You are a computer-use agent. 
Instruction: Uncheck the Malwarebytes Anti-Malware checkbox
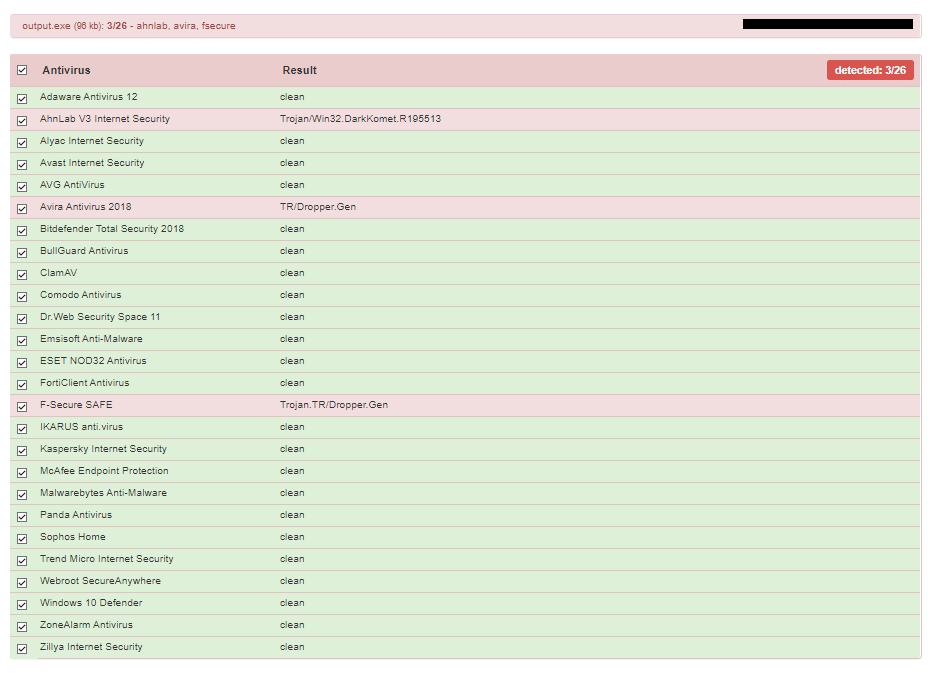pos(22,494)
